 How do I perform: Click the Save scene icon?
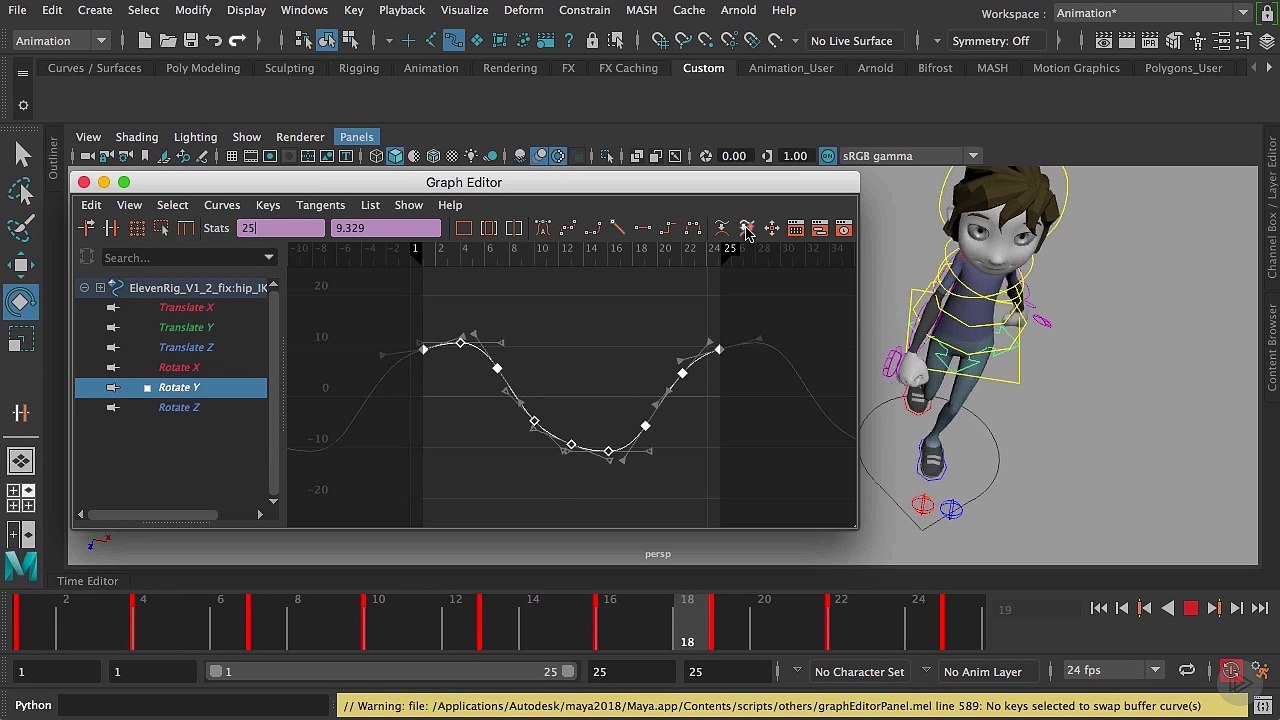(190, 41)
